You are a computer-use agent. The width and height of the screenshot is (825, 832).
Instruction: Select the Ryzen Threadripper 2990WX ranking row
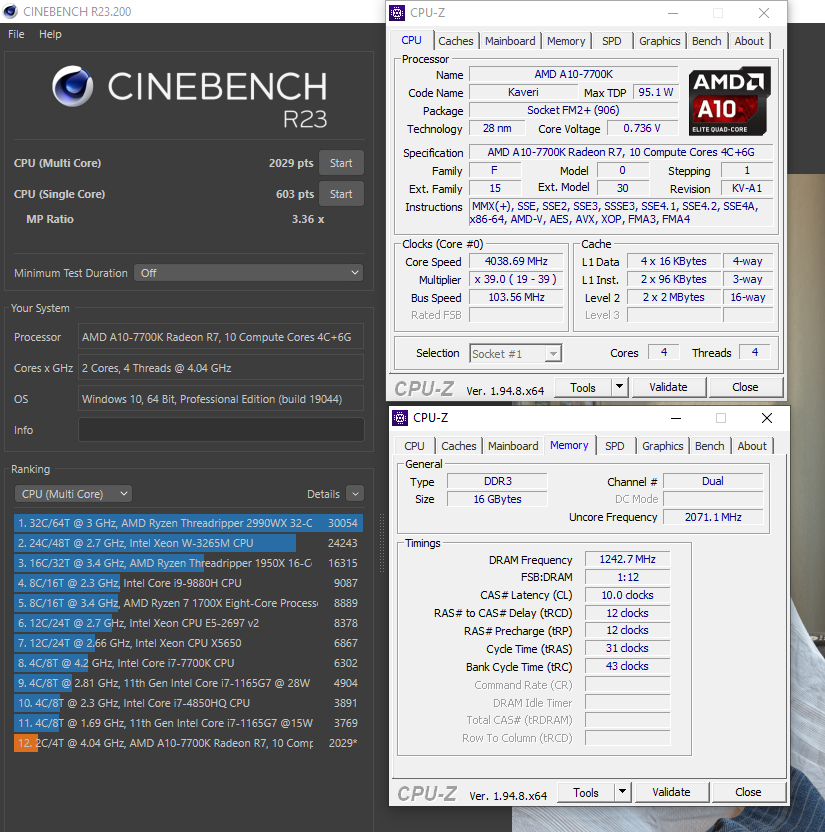[188, 523]
